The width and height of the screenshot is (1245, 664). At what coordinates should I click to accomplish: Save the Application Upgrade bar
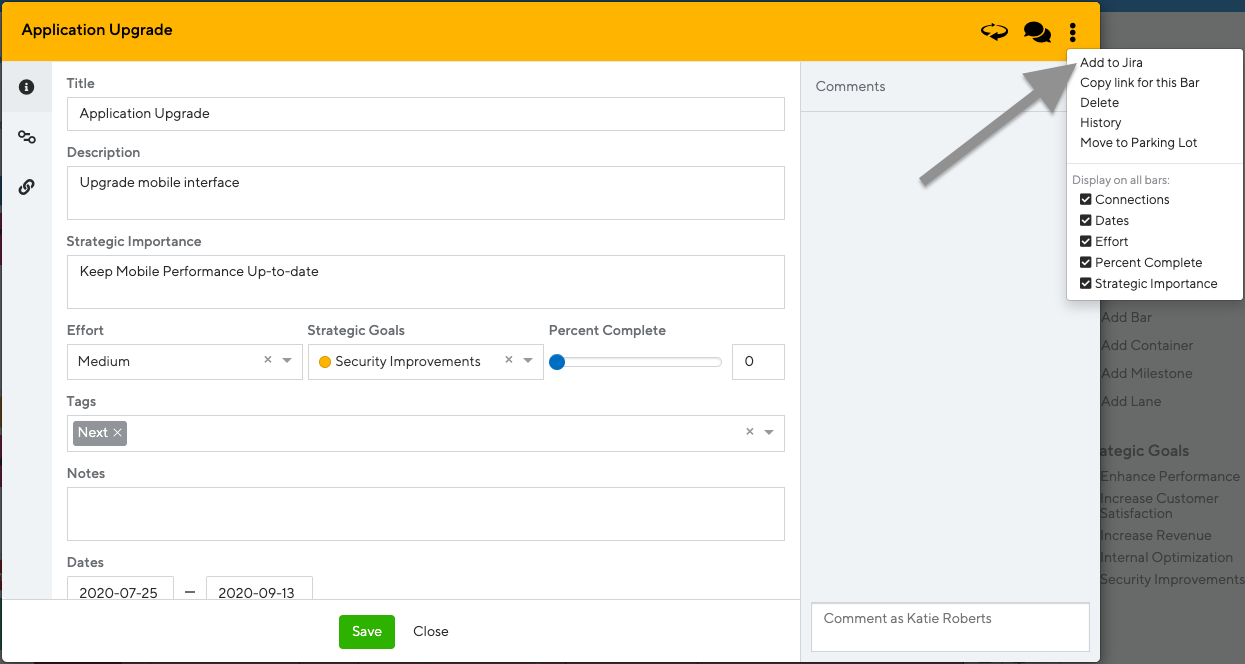[x=366, y=631]
